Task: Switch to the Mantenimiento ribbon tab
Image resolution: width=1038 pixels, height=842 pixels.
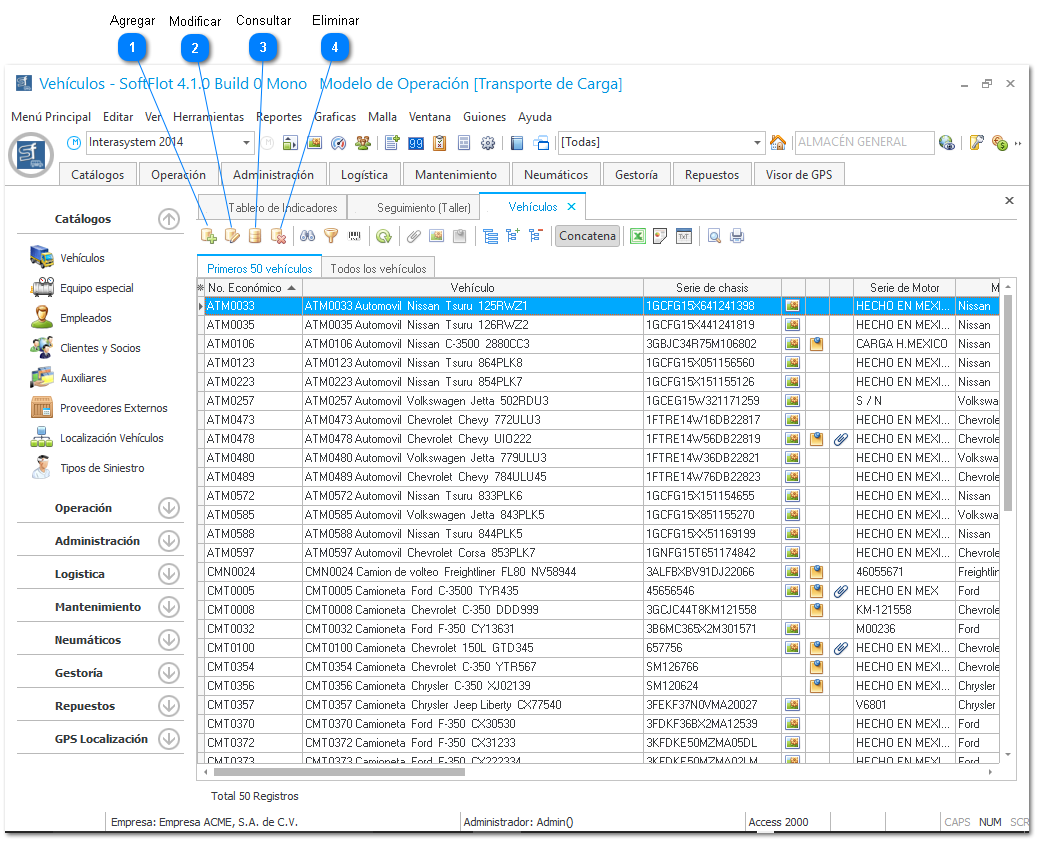Action: click(x=456, y=174)
